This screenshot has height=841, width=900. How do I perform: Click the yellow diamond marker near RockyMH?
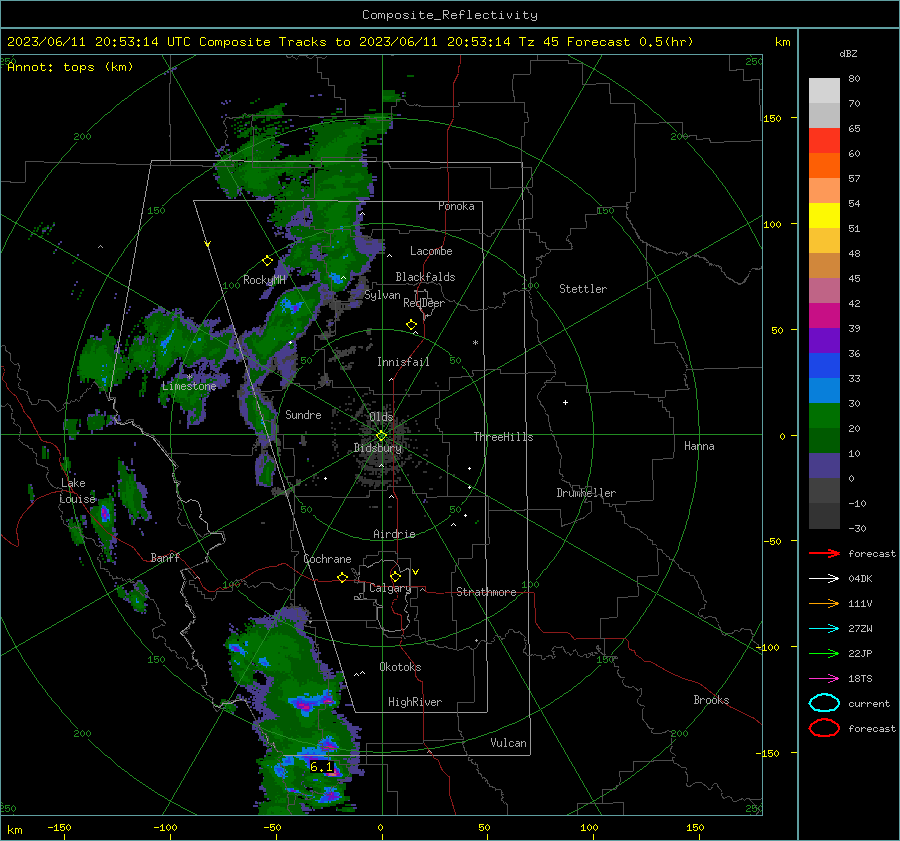click(x=267, y=261)
